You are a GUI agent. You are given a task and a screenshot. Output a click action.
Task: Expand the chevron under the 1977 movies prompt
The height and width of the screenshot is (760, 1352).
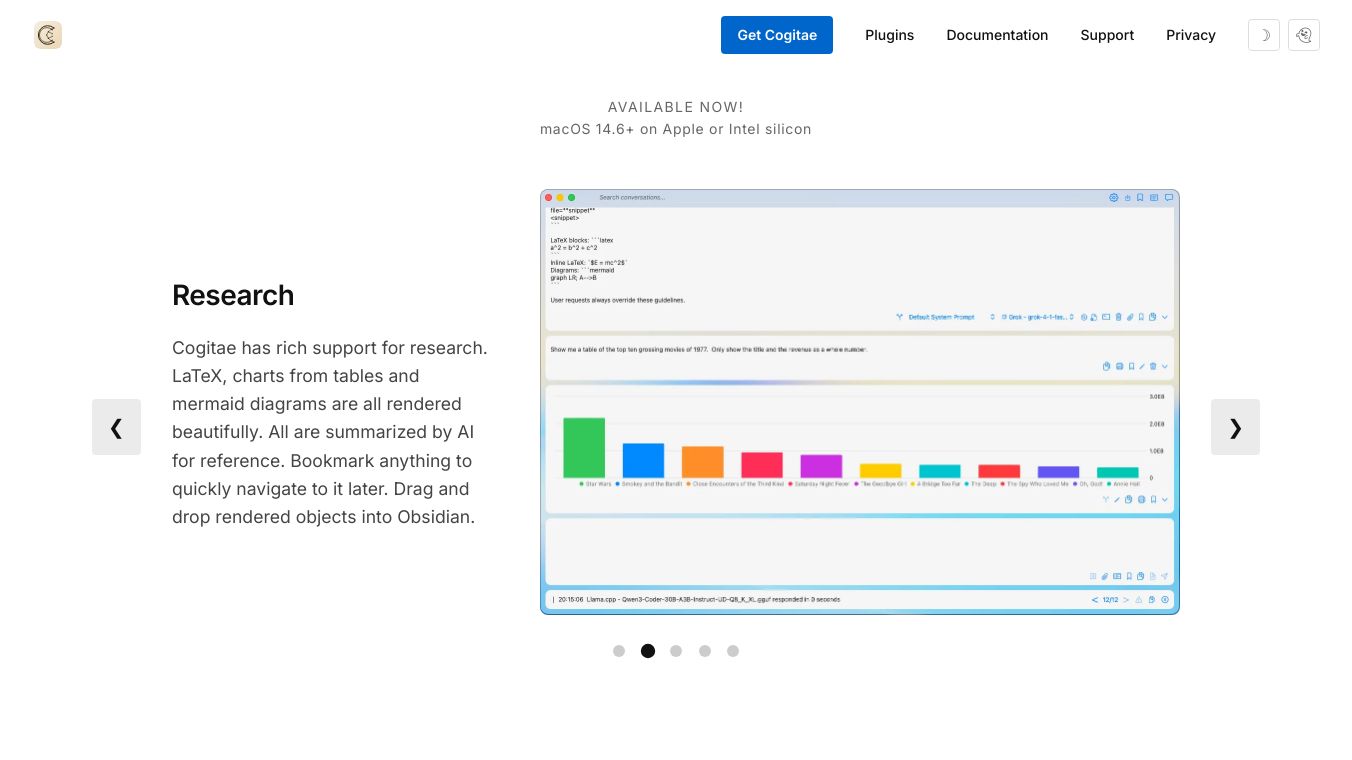pos(1165,367)
